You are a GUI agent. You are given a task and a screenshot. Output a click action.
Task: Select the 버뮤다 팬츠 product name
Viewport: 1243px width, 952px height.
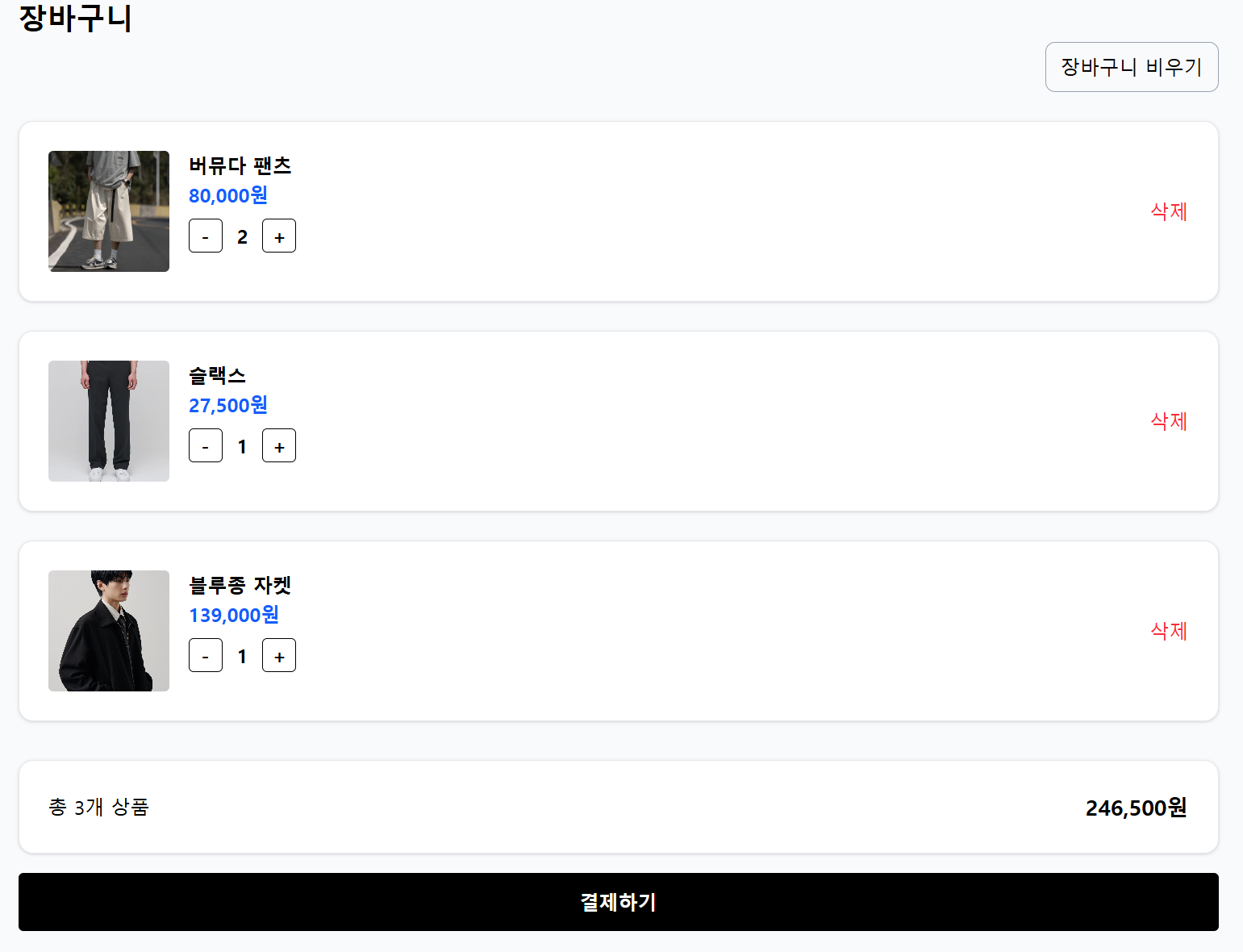pyautogui.click(x=240, y=165)
